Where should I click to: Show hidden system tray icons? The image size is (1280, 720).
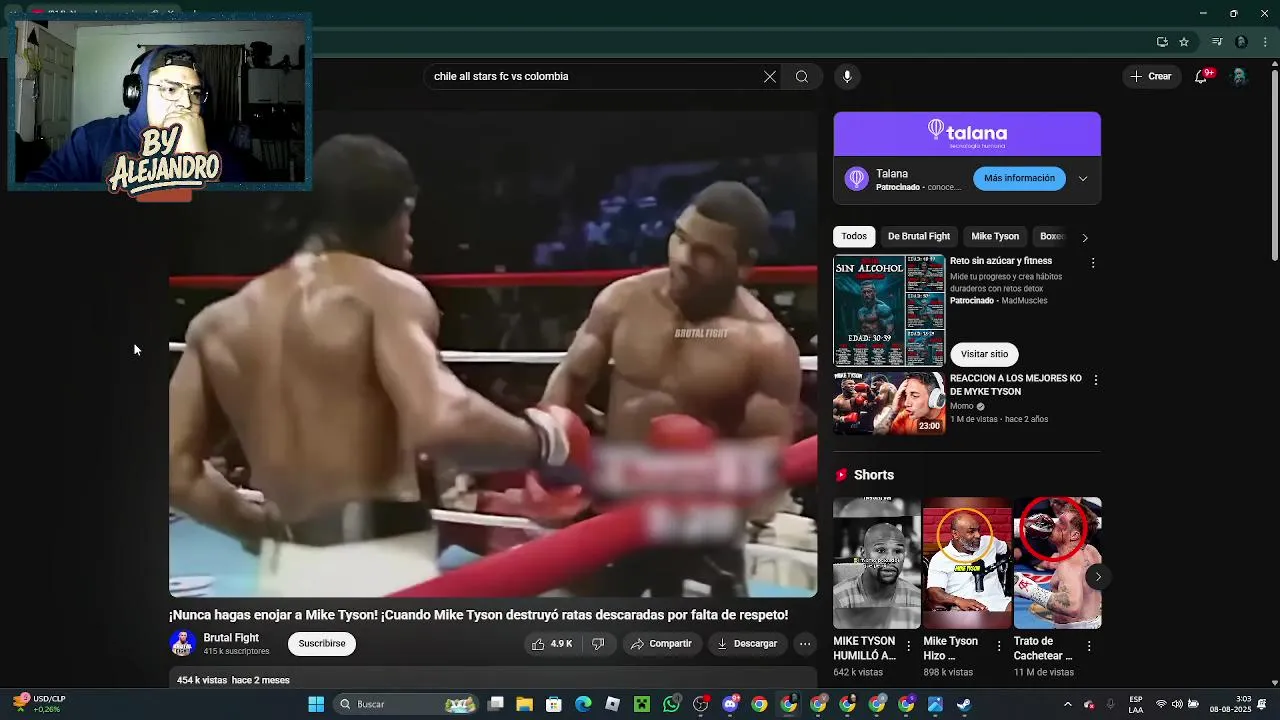click(1067, 704)
